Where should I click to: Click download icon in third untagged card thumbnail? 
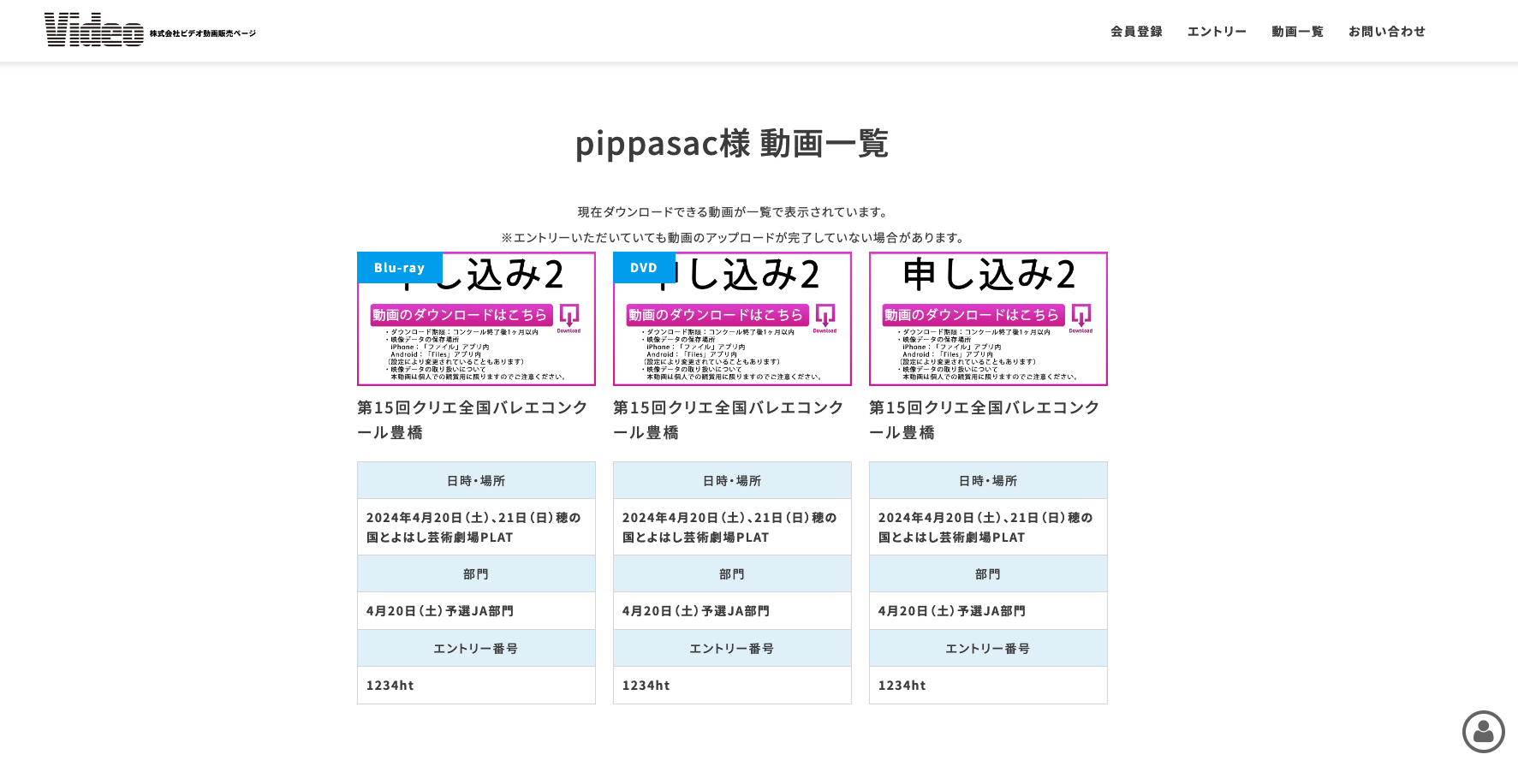[x=1081, y=318]
